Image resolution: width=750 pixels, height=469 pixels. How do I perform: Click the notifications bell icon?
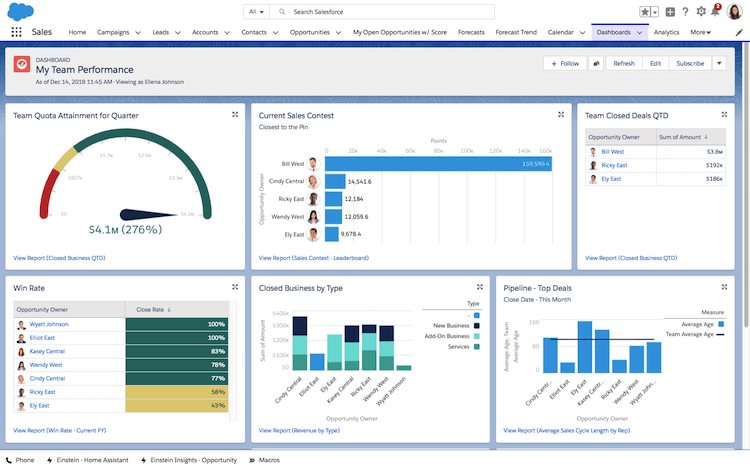[716, 12]
